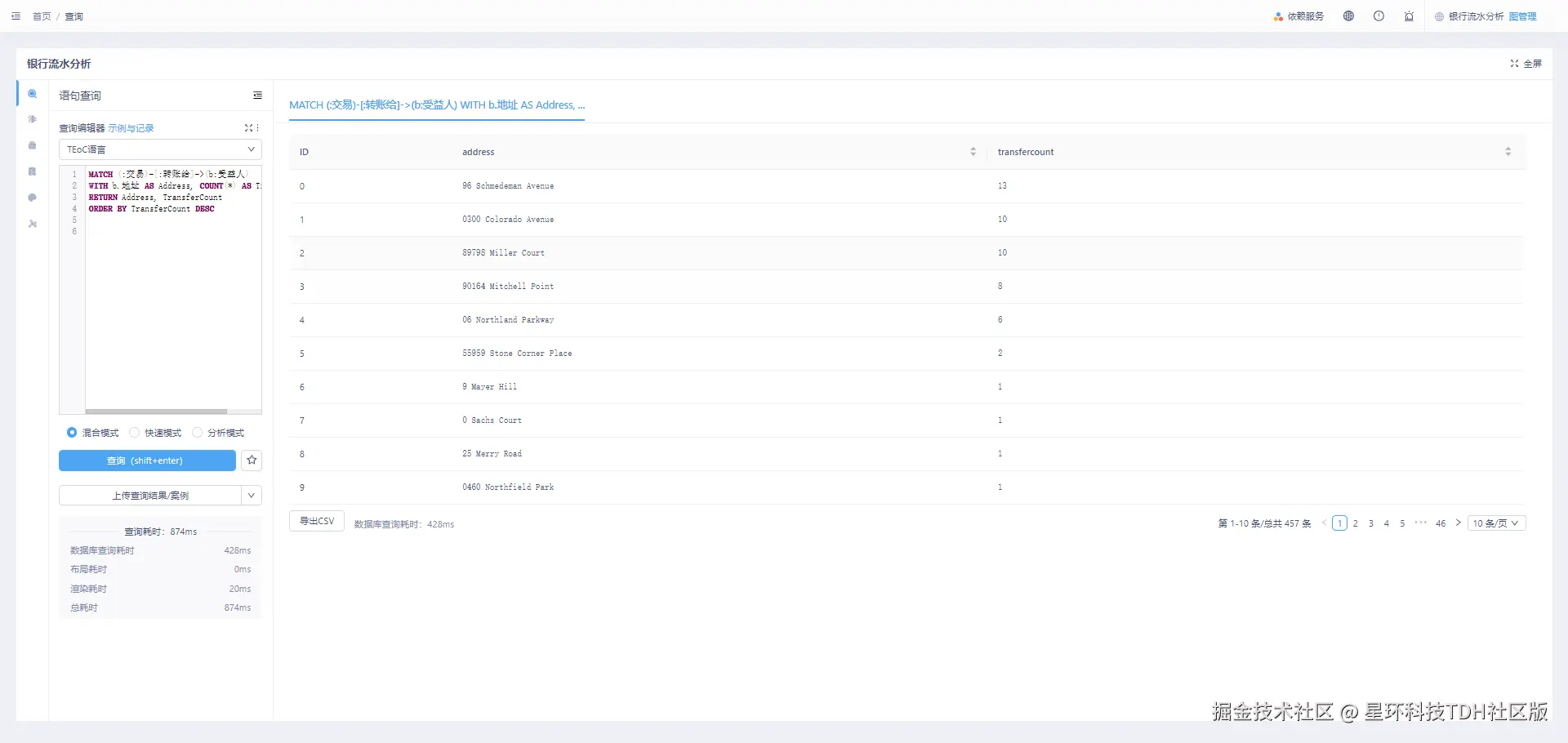
Task: Sort the transfercount column with sort arrows
Action: tap(1508, 152)
